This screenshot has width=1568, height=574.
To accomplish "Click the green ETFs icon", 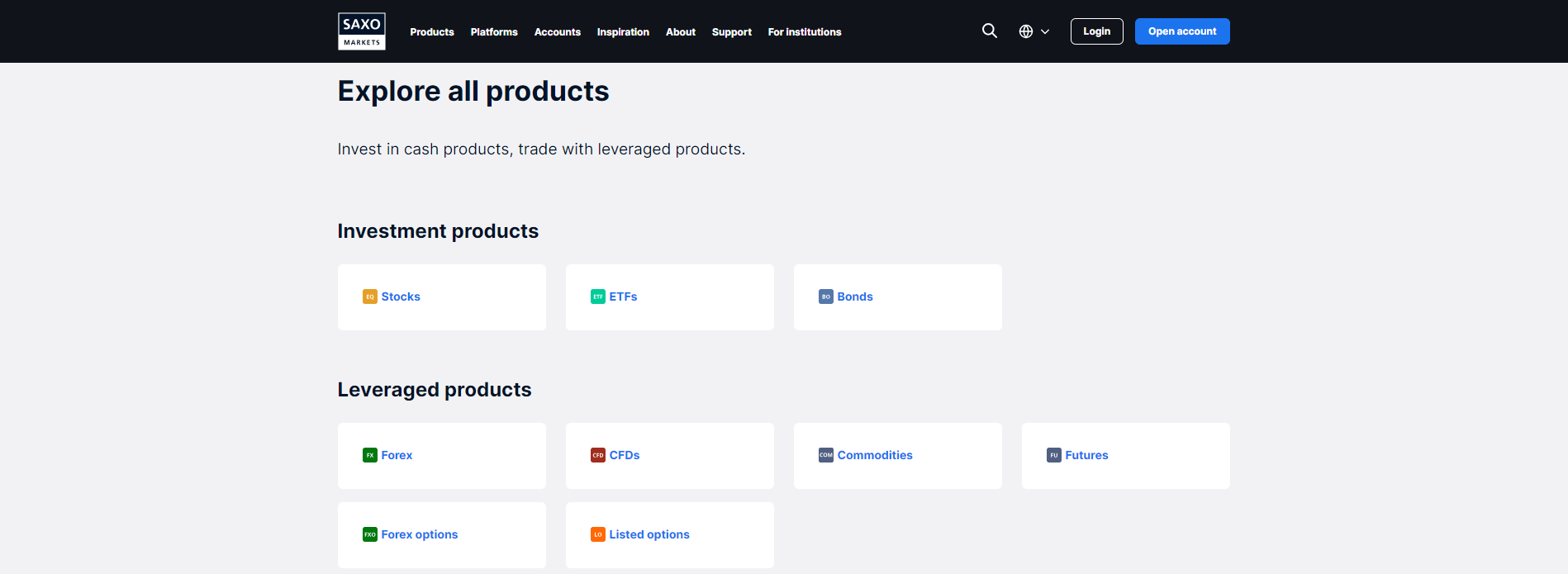I will click(x=598, y=296).
